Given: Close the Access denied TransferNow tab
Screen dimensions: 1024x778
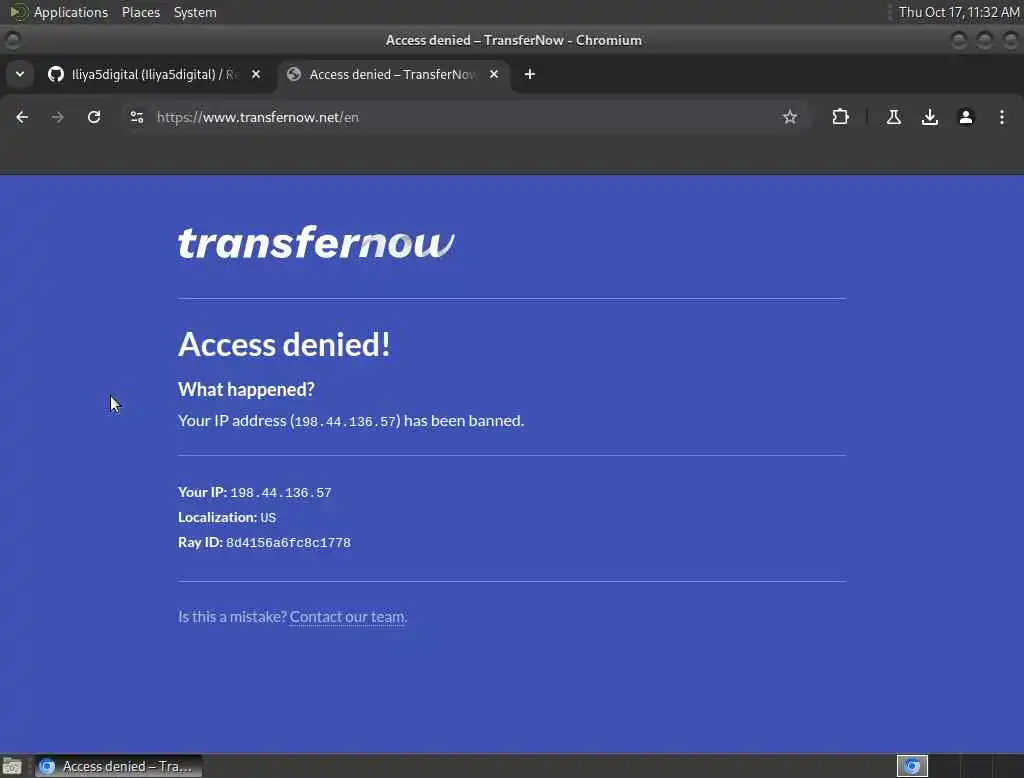Looking at the screenshot, I should click(494, 74).
